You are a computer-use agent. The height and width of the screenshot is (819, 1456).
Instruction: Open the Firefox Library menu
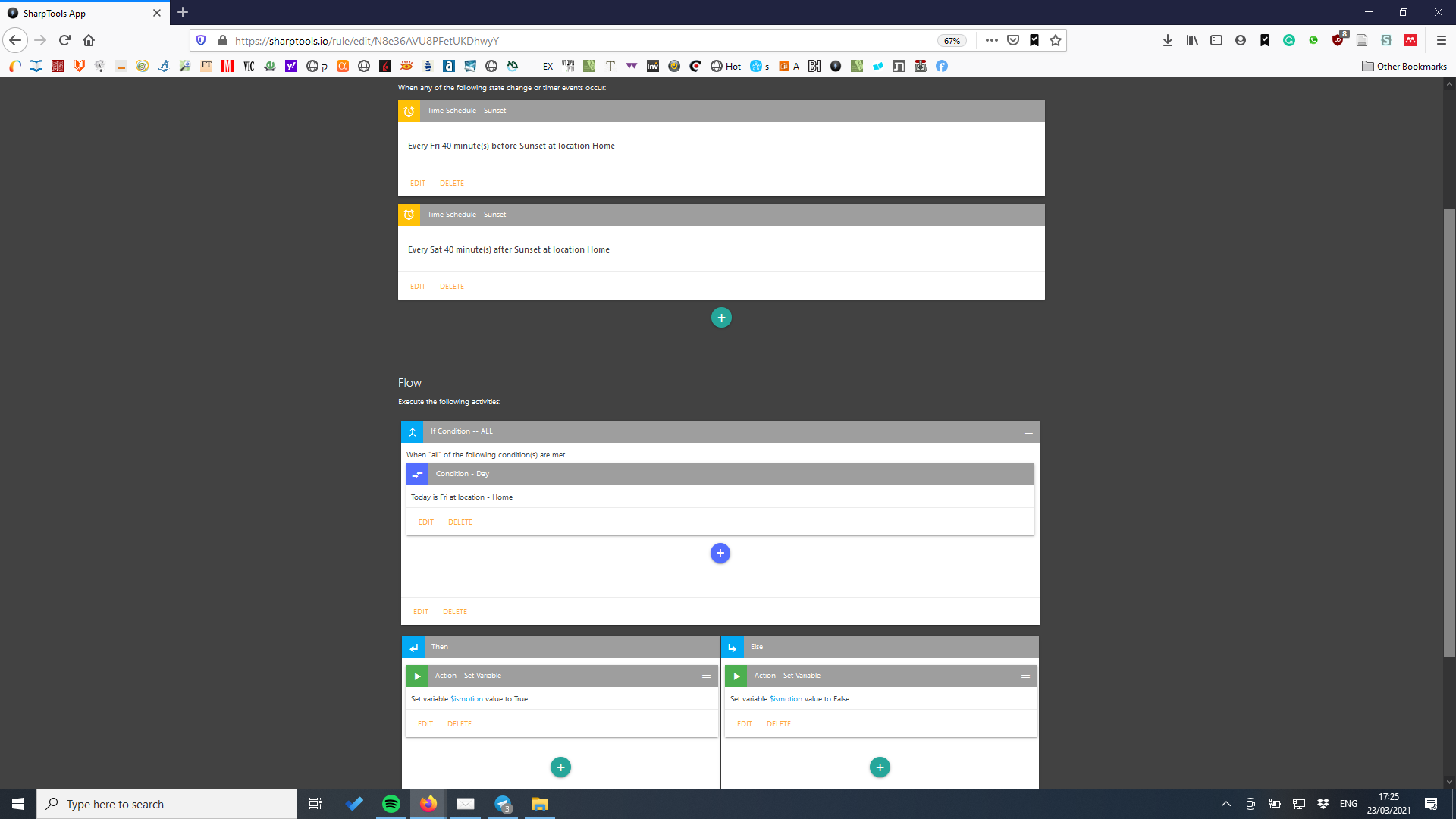(1191, 40)
